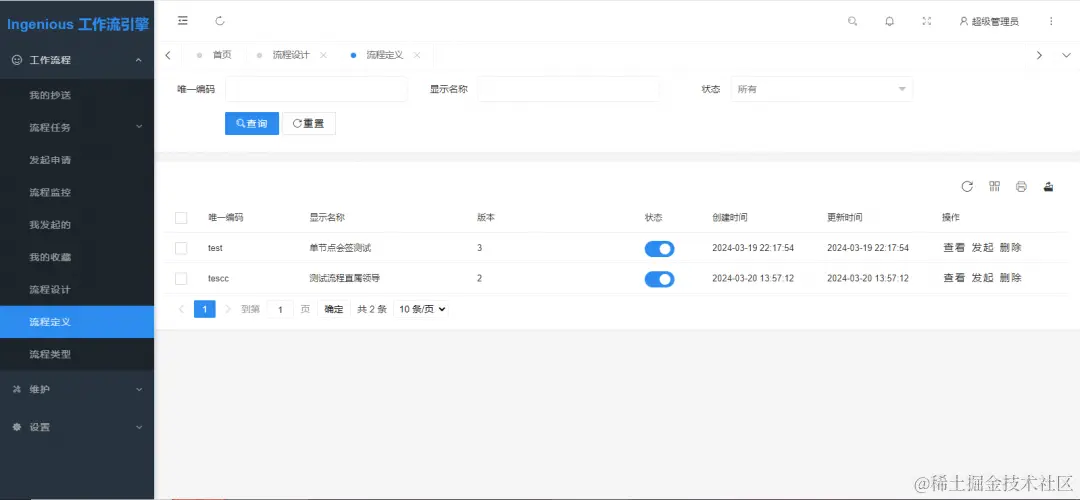Viewport: 1080px width, 500px height.
Task: Close the 流程设计 tab
Action: click(x=323, y=55)
